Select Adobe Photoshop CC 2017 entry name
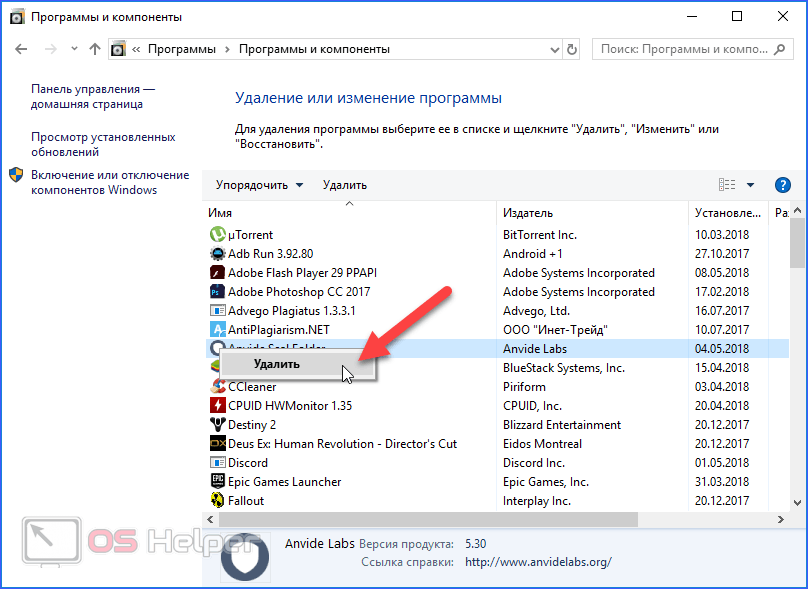The height and width of the screenshot is (589, 808). (299, 292)
